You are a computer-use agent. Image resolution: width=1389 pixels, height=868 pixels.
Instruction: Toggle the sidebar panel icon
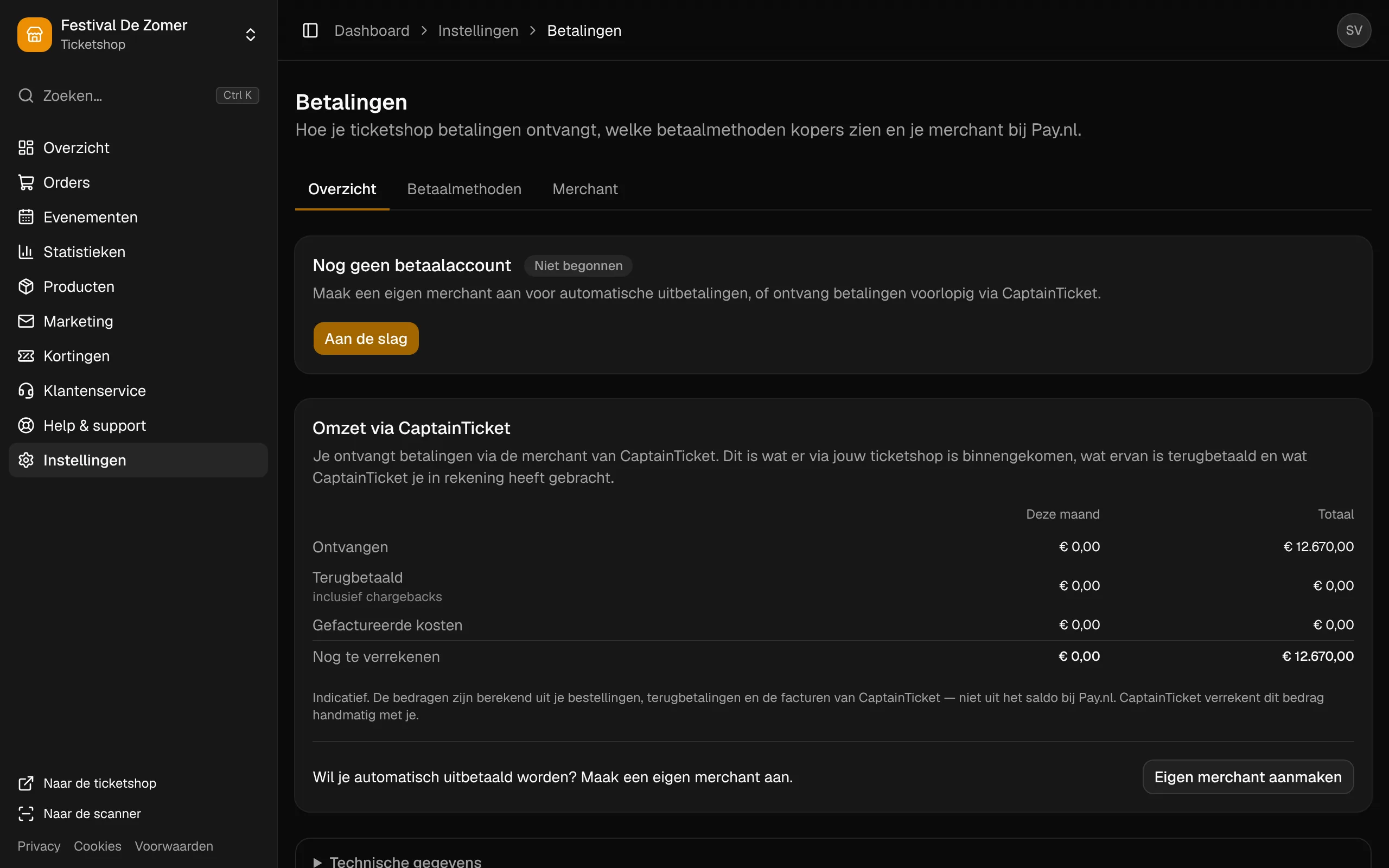tap(310, 30)
